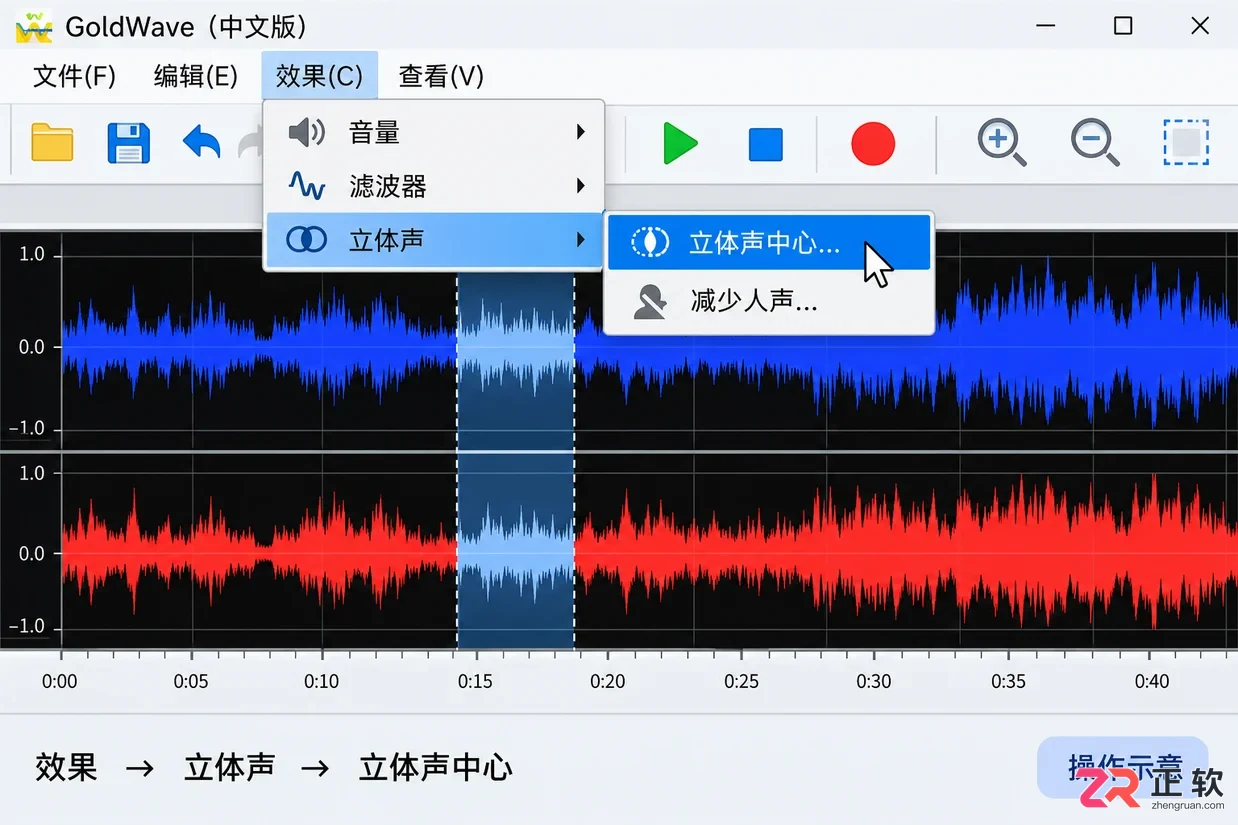
Task: Select the 立体声 menu entry
Action: click(x=434, y=239)
